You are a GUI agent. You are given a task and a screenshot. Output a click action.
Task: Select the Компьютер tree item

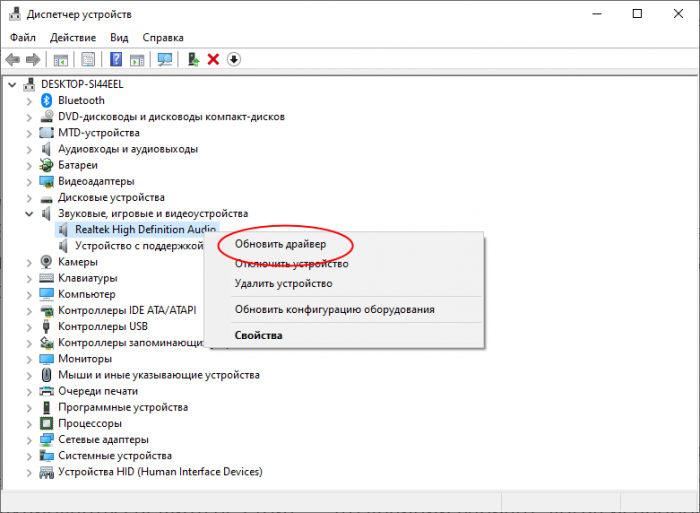87,294
